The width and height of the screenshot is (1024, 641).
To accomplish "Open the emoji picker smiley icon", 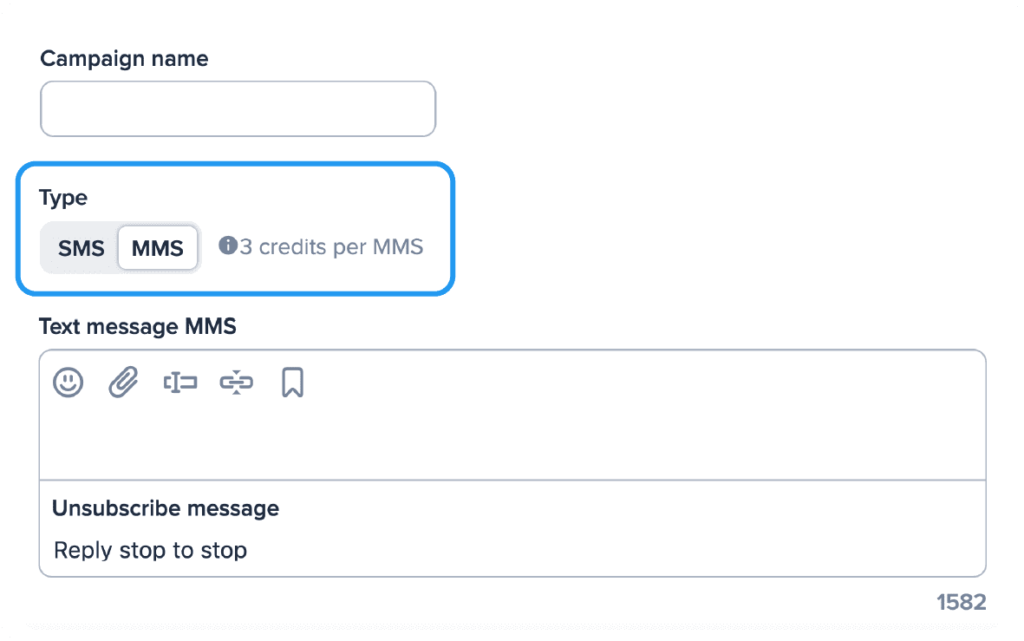I will (x=68, y=382).
